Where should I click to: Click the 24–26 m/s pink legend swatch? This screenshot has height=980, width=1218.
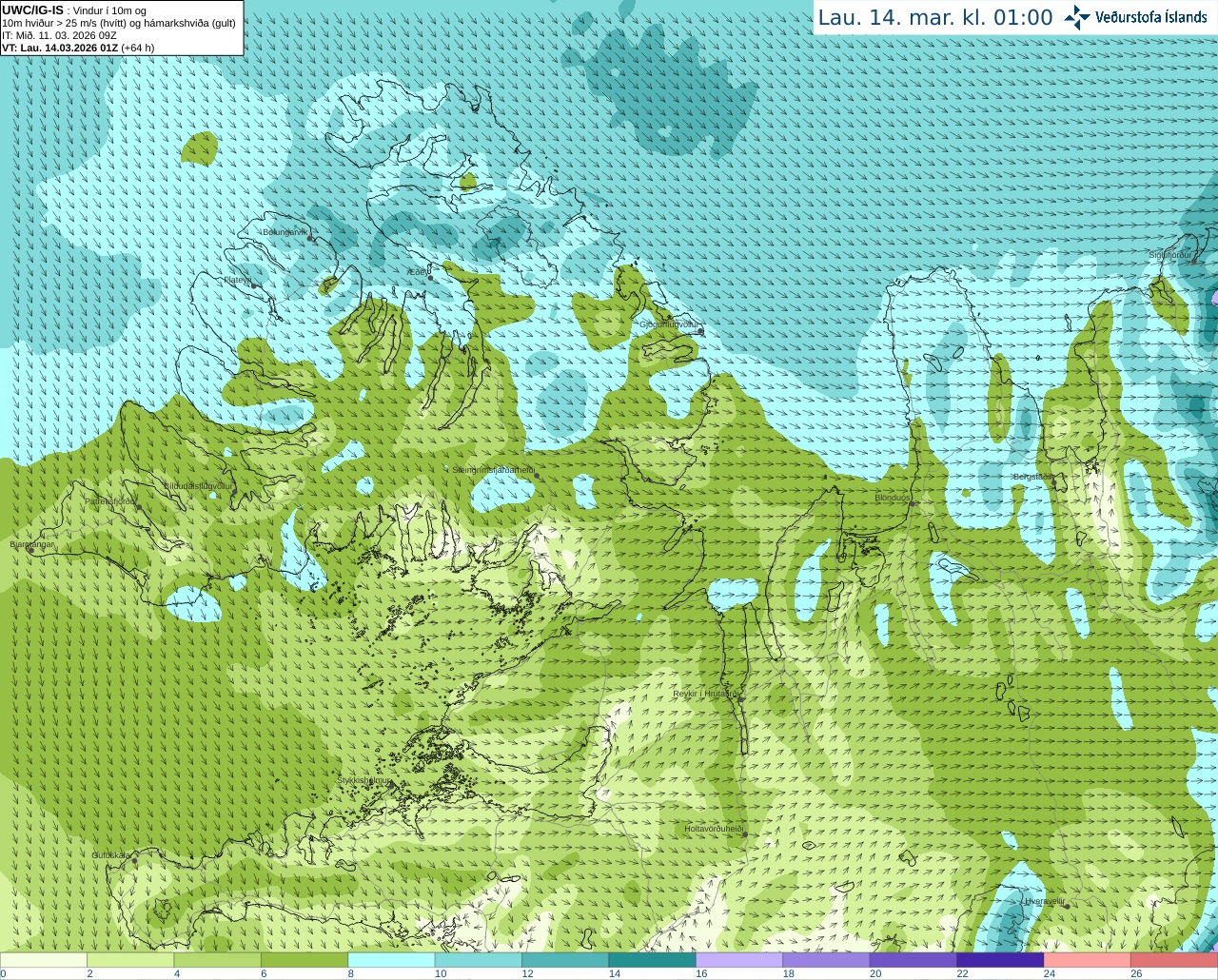(1087, 960)
